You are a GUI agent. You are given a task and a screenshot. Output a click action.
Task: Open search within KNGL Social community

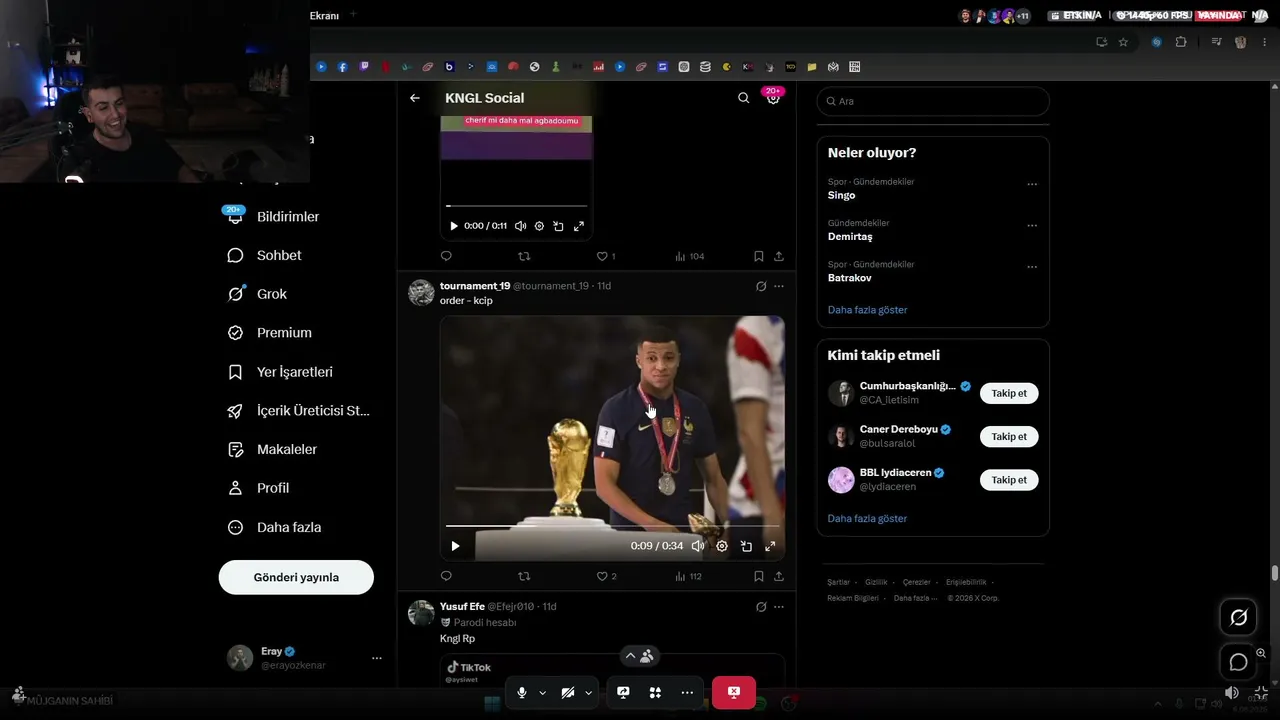[743, 98]
